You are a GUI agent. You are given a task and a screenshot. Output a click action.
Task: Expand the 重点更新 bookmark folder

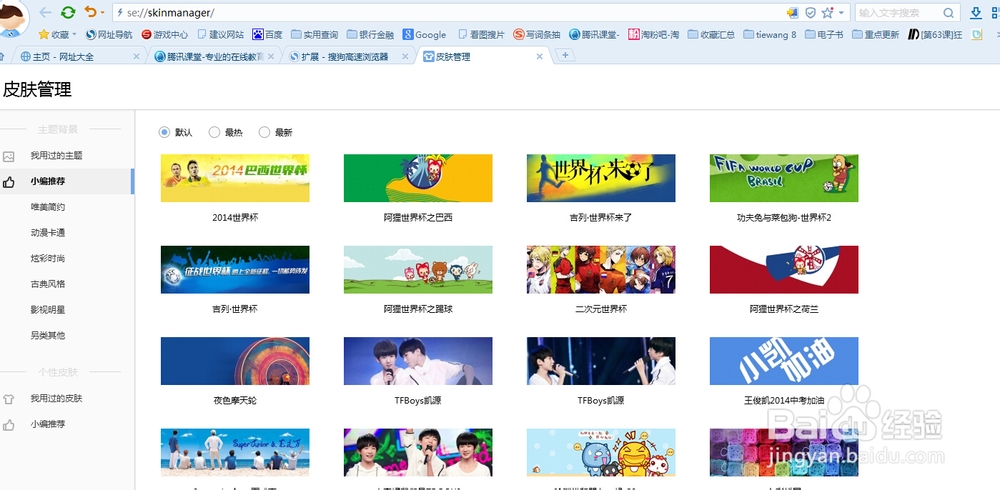876,34
